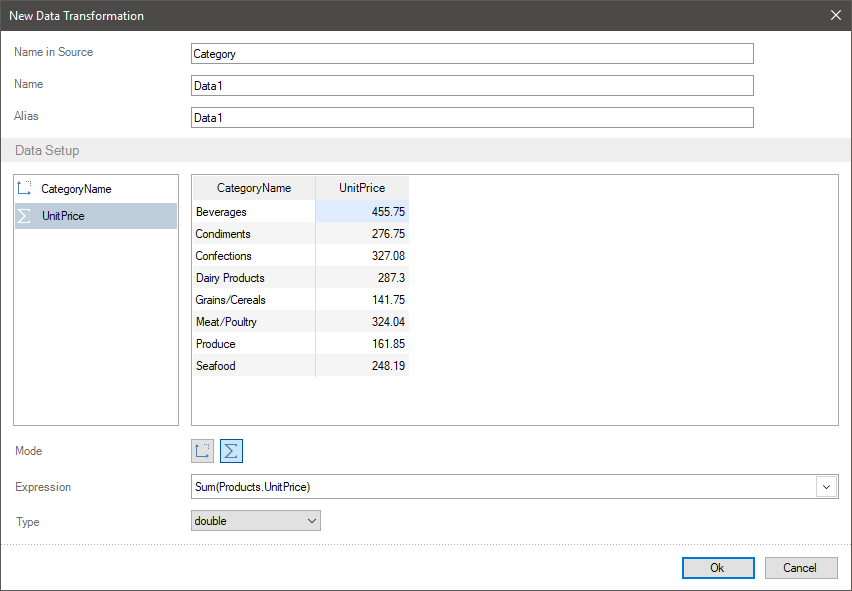
Task: Click the Alias input field
Action: [x=472, y=117]
